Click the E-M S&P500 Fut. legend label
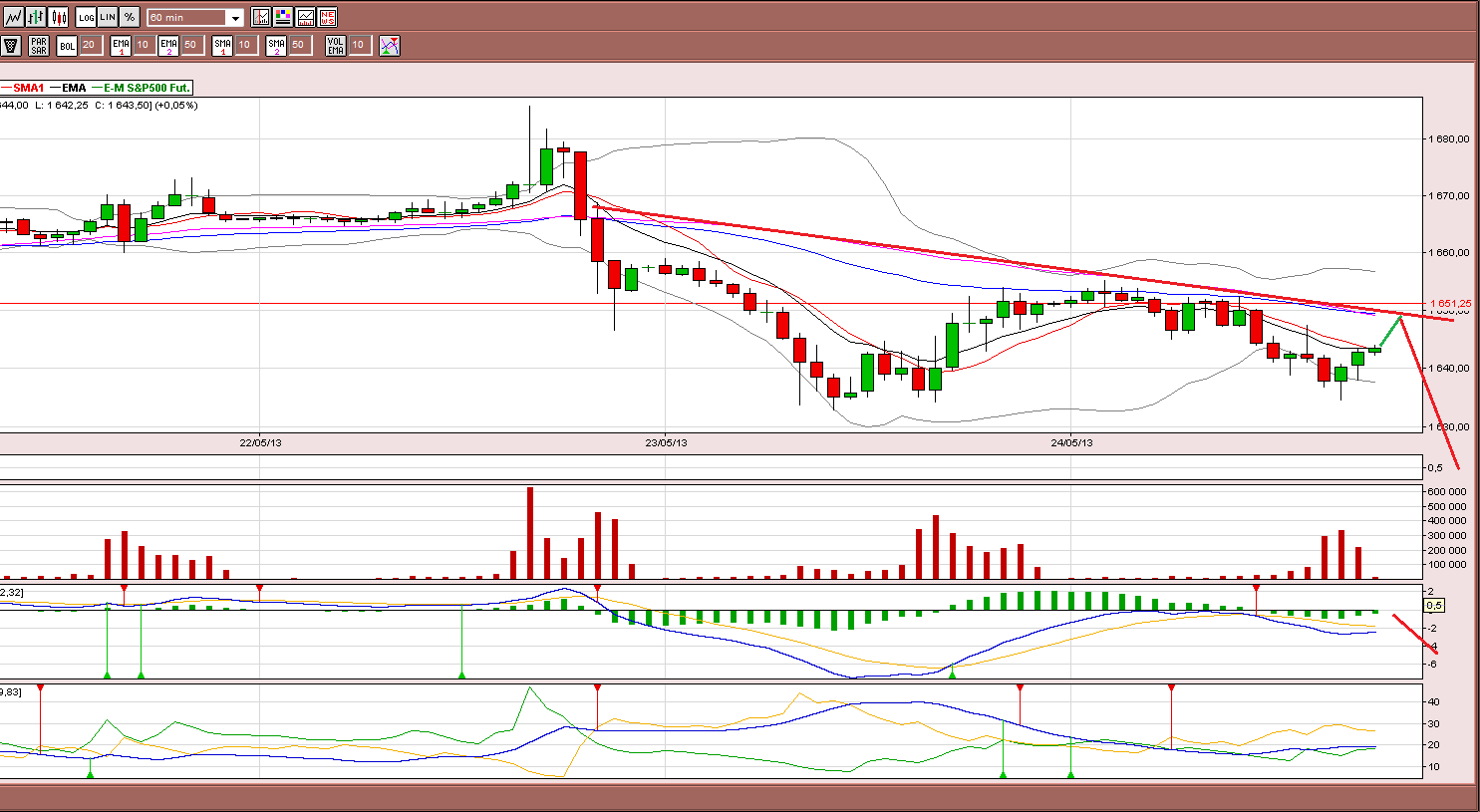The image size is (1480, 812). click(147, 88)
